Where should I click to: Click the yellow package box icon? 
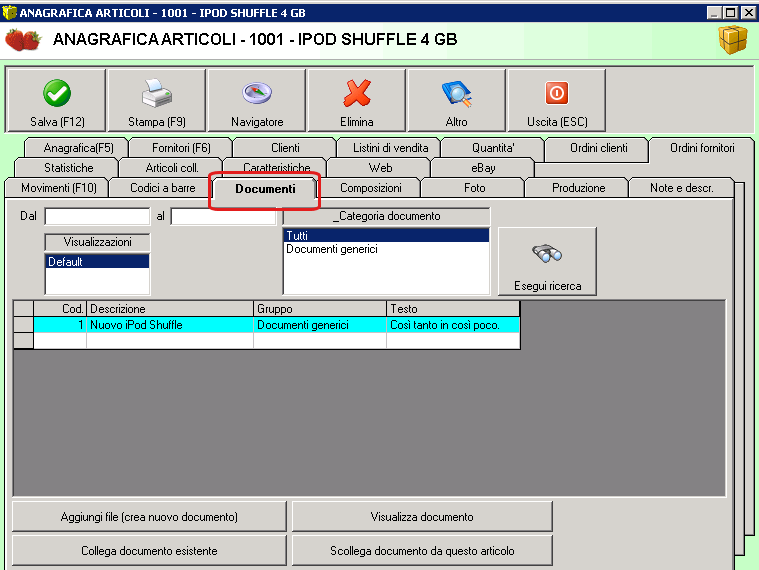[x=733, y=40]
